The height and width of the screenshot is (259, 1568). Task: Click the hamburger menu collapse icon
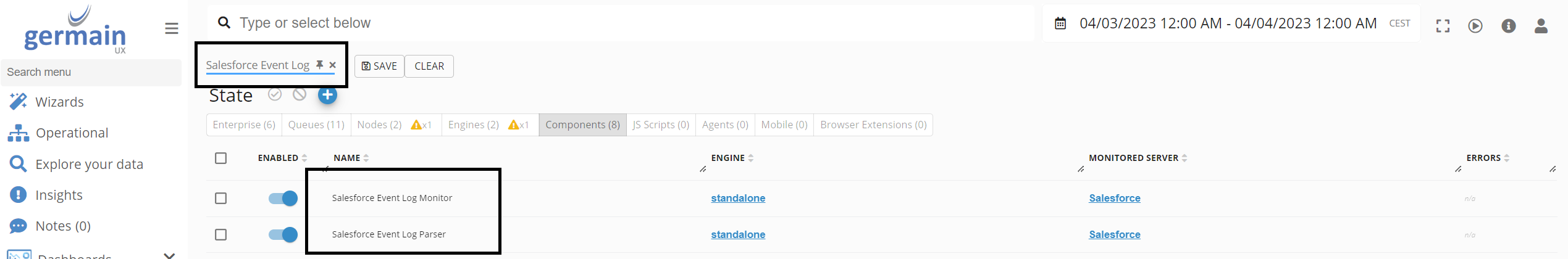point(172,28)
